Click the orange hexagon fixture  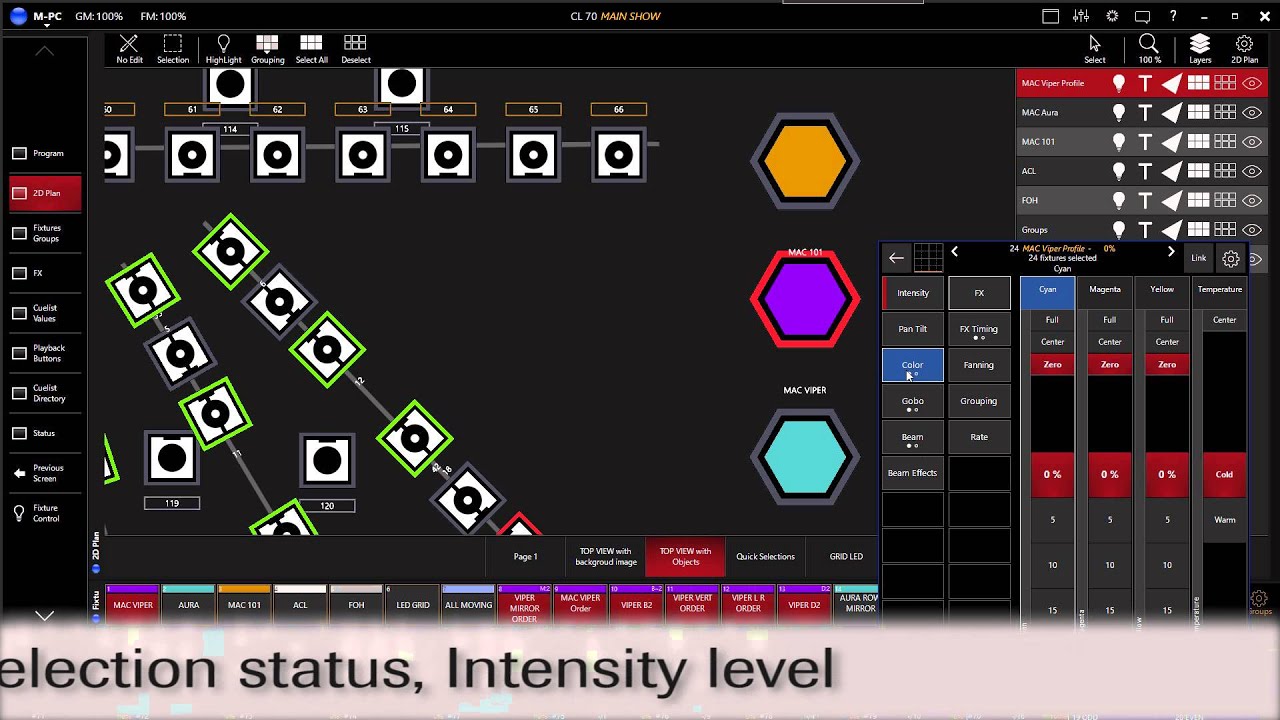tap(805, 161)
